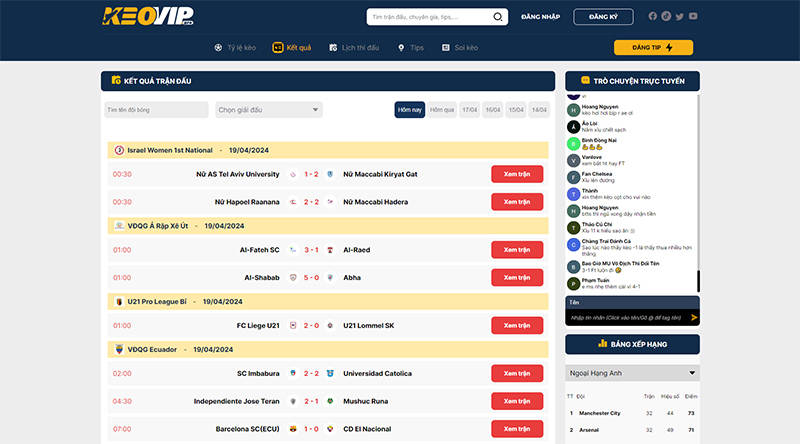
Task: Open Soi kèo menu item
Action: tap(460, 47)
